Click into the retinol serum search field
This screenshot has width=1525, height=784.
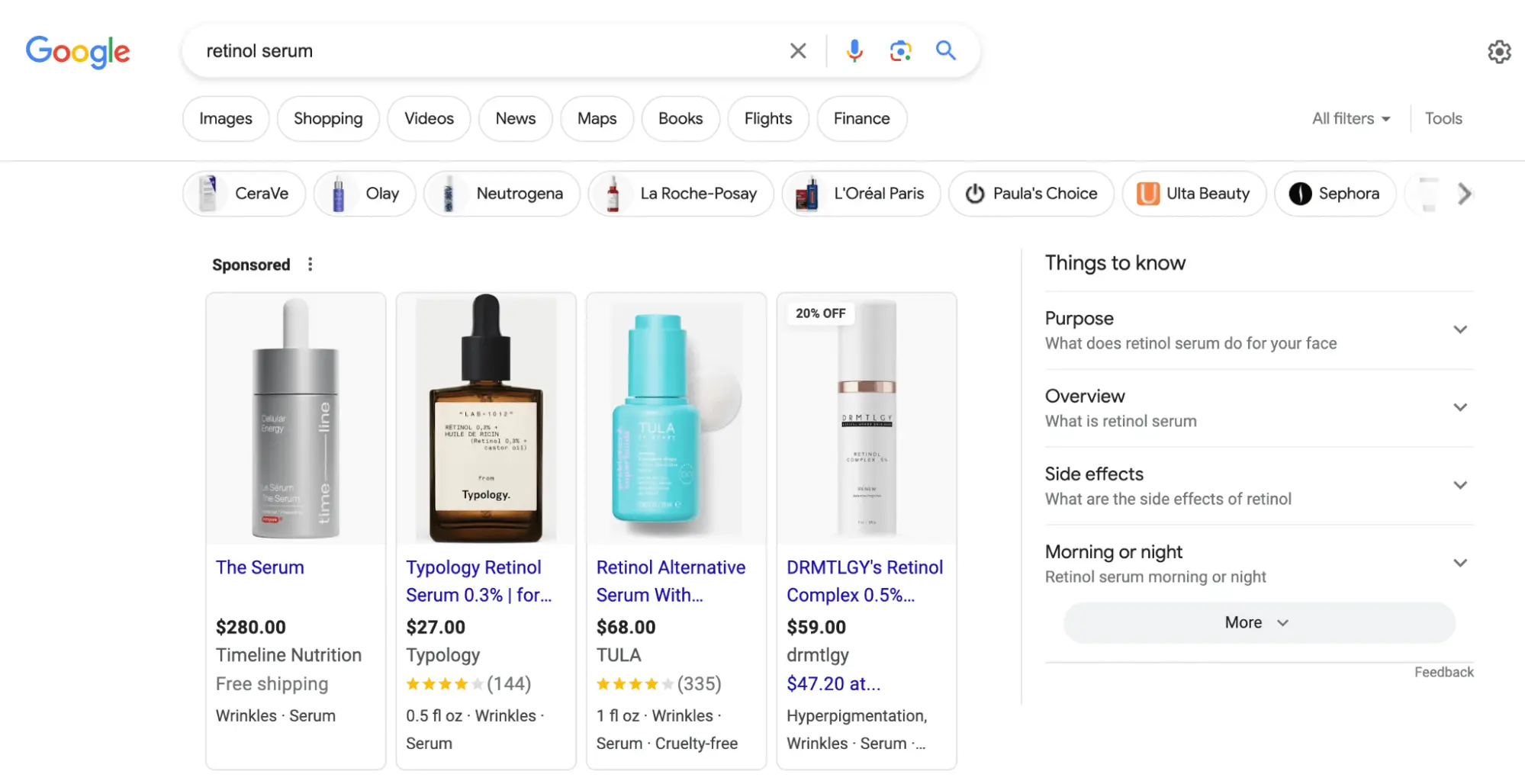(x=488, y=51)
